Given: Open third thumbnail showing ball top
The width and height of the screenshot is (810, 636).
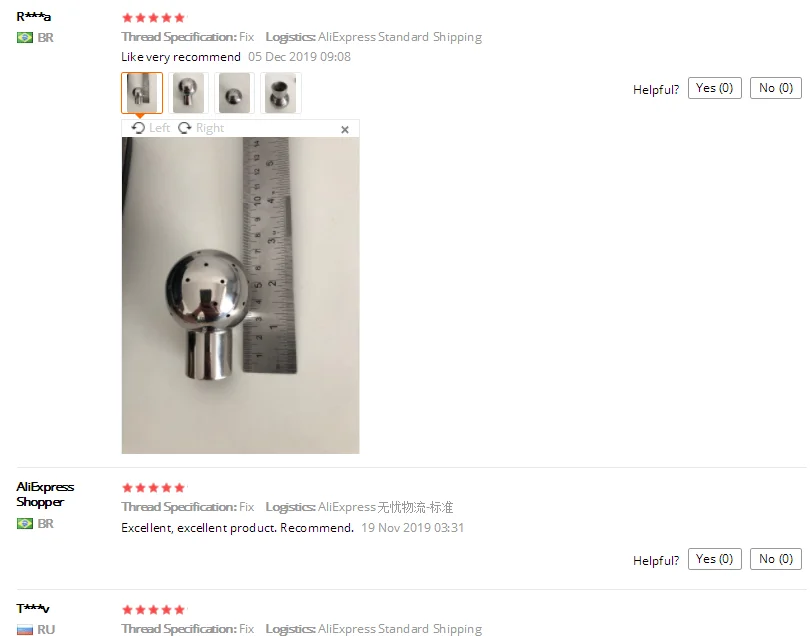Looking at the screenshot, I should point(235,93).
